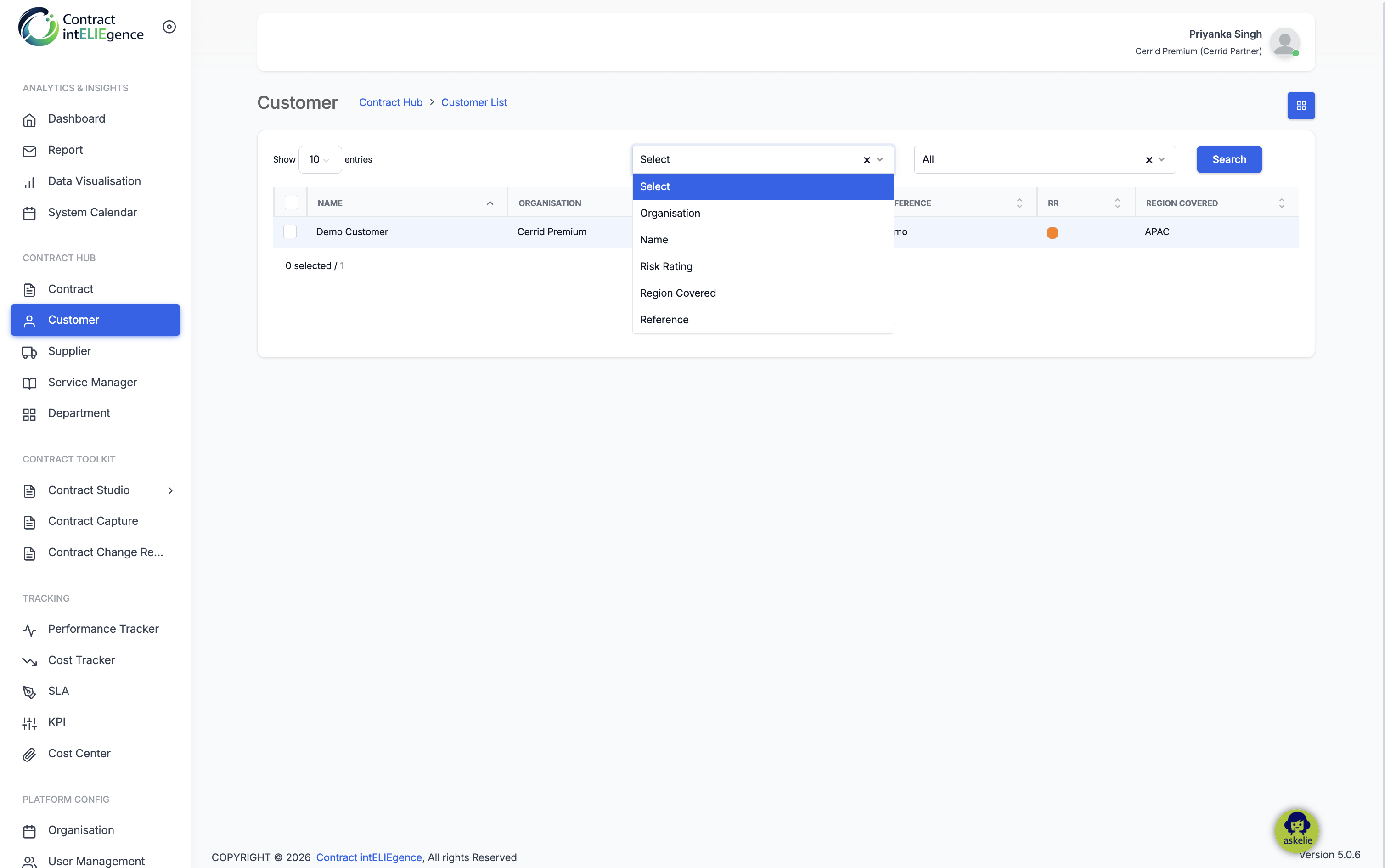Click the Contract document icon
The width and height of the screenshot is (1385, 868).
(x=29, y=289)
